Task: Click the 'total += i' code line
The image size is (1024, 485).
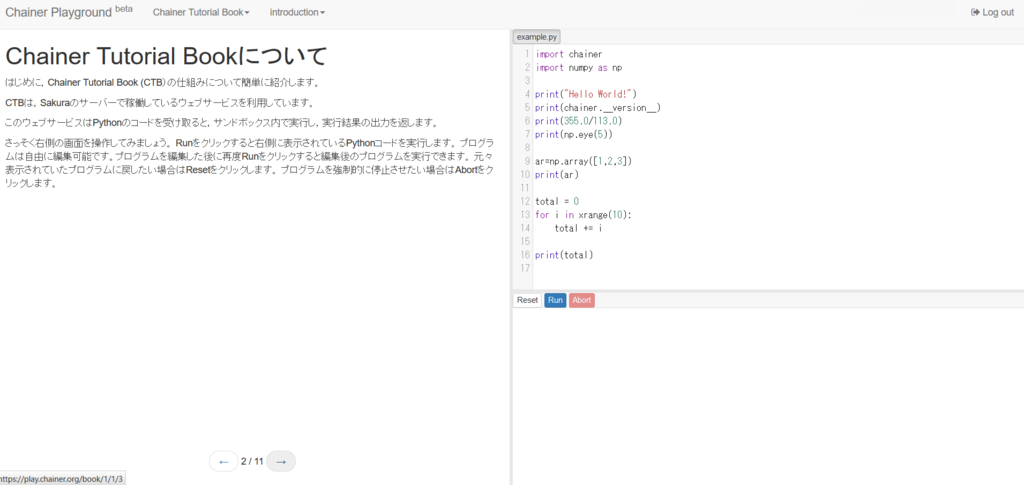Action: pyautogui.click(x=578, y=228)
